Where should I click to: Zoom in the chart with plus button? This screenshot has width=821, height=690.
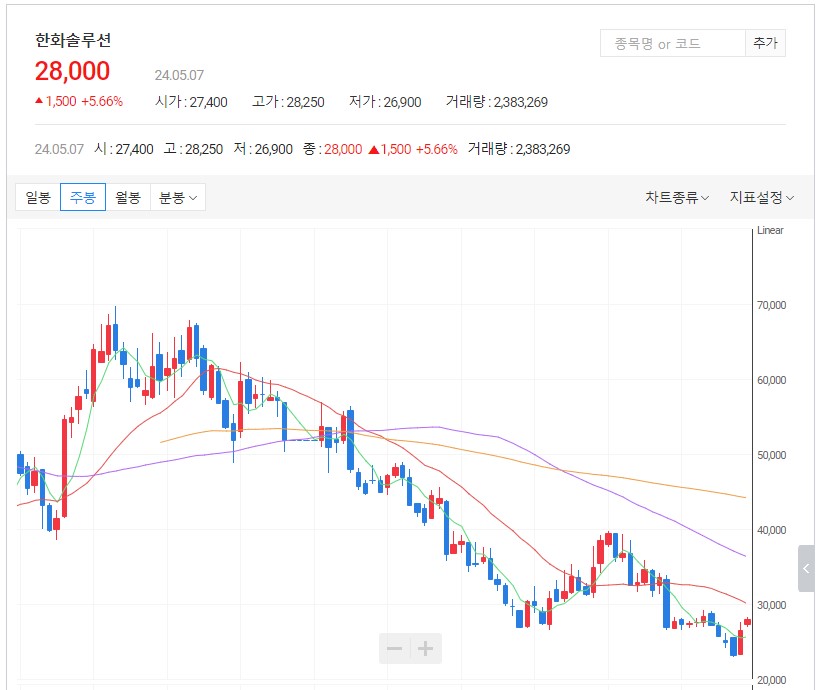coord(426,649)
